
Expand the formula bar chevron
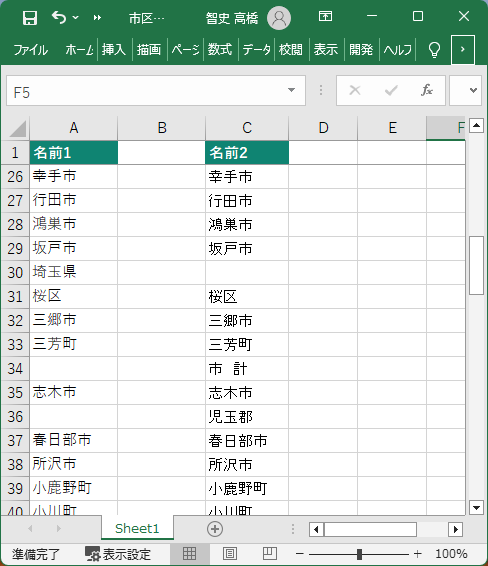pyautogui.click(x=473, y=90)
